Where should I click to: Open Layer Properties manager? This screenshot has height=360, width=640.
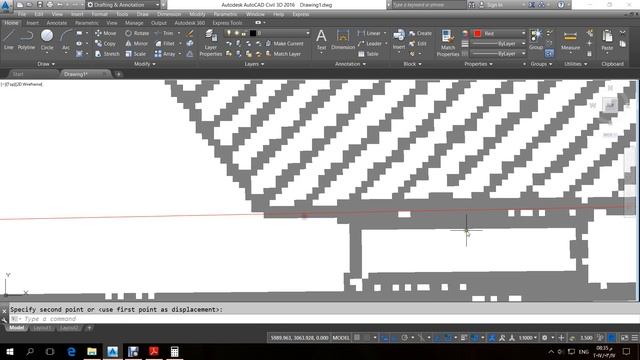[x=211, y=43]
